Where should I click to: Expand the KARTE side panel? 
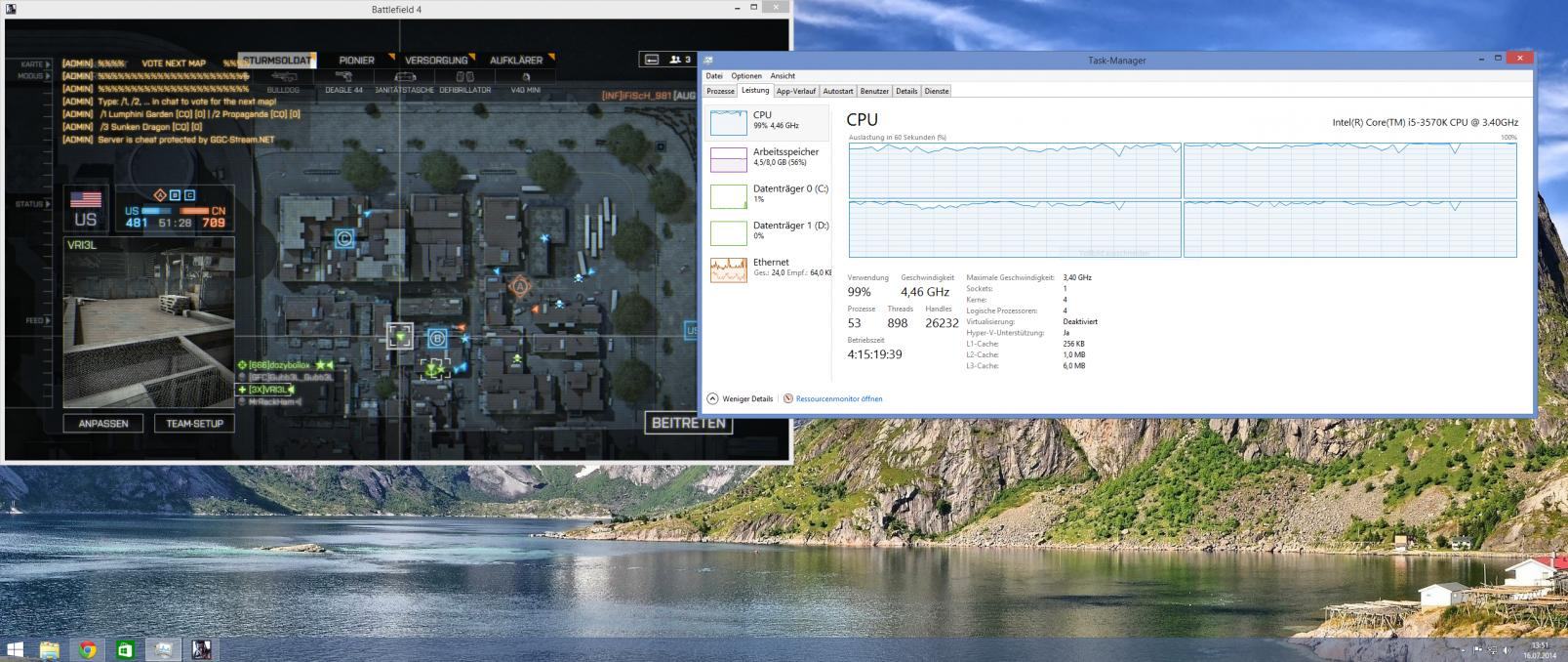(35, 63)
